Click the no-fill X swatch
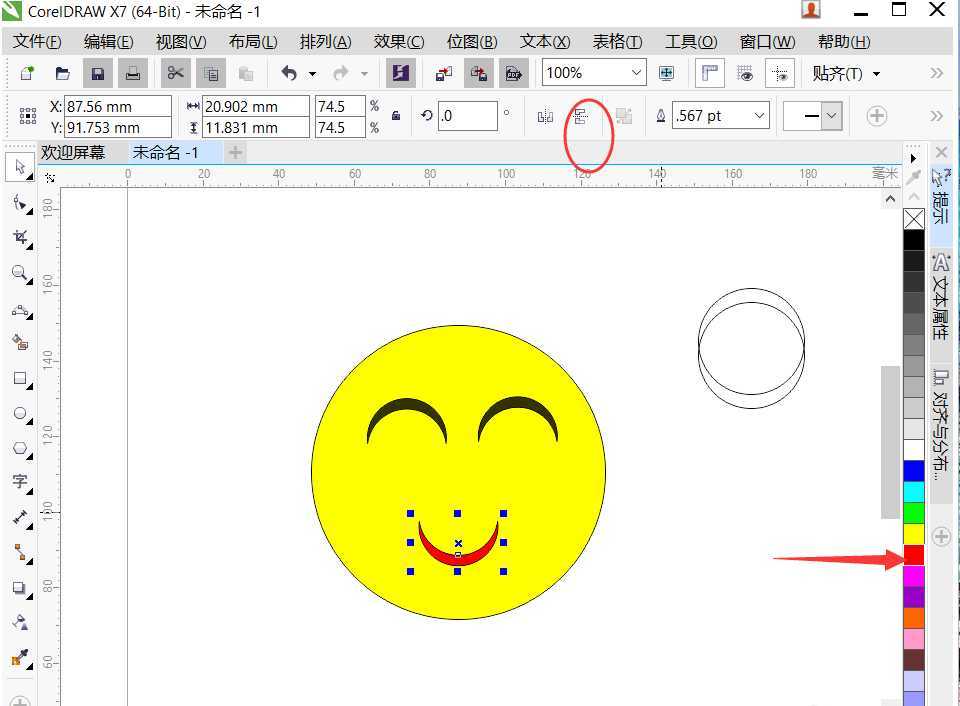Image resolution: width=960 pixels, height=706 pixels. pyautogui.click(x=914, y=219)
